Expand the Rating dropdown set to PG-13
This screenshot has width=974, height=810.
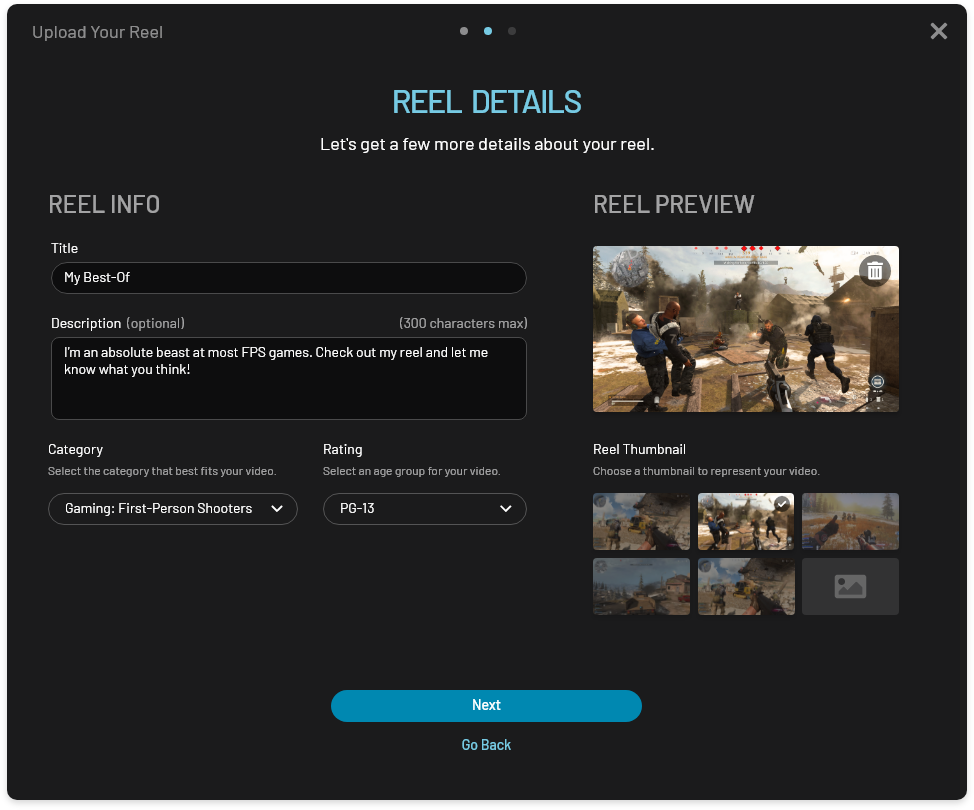(424, 509)
